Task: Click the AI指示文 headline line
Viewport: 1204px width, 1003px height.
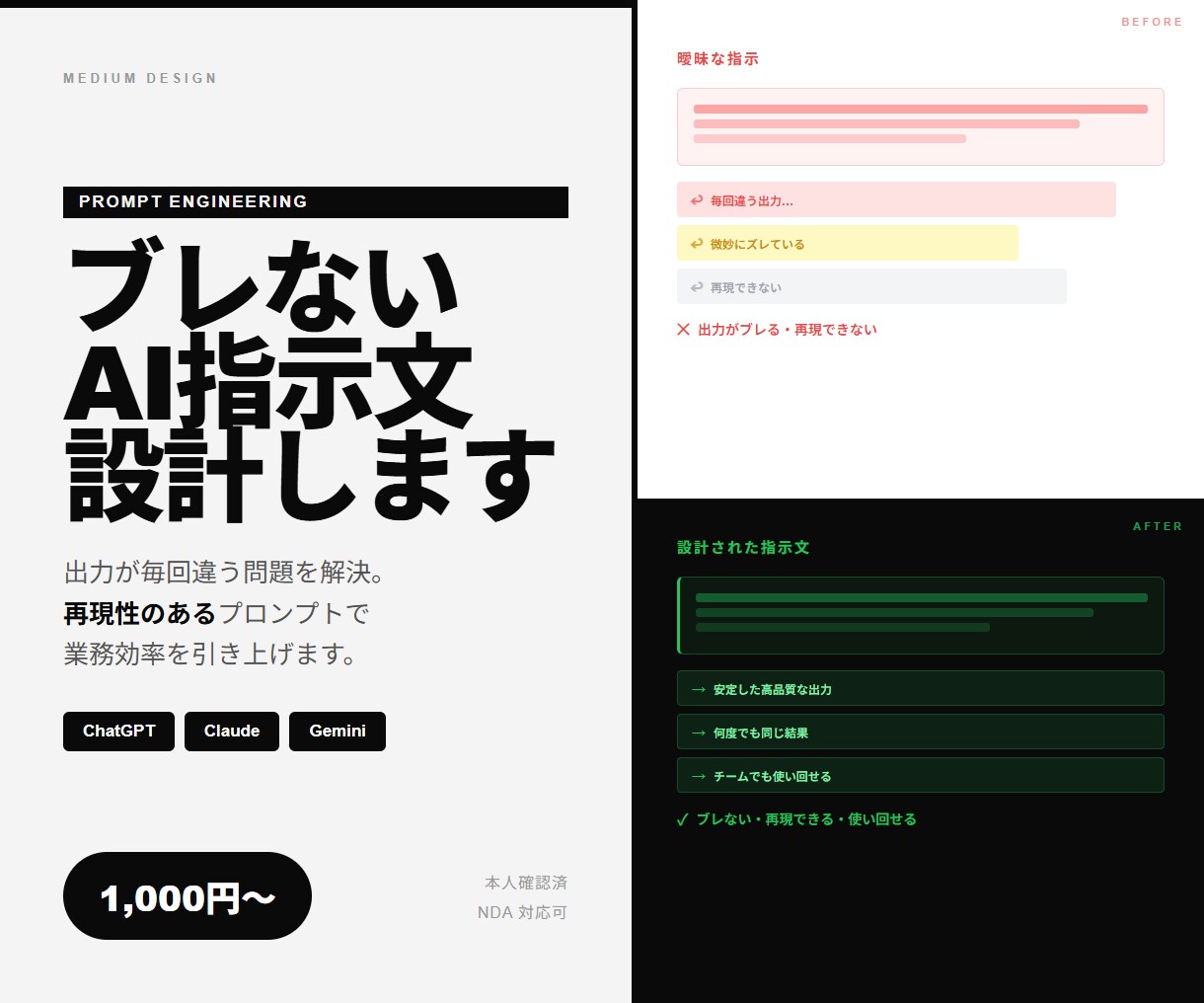Action: pos(268,380)
